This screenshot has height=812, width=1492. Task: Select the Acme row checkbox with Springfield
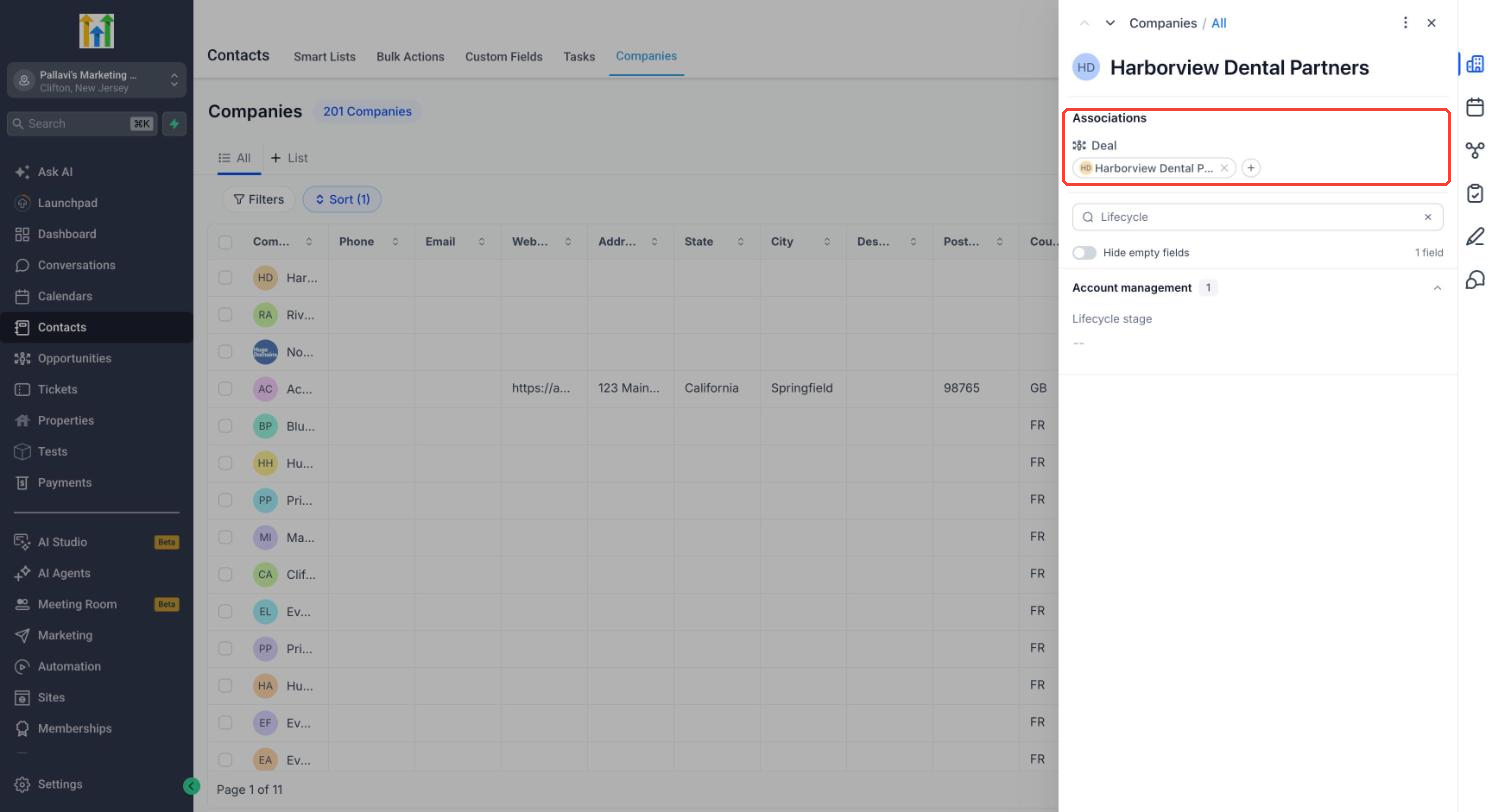click(x=225, y=388)
